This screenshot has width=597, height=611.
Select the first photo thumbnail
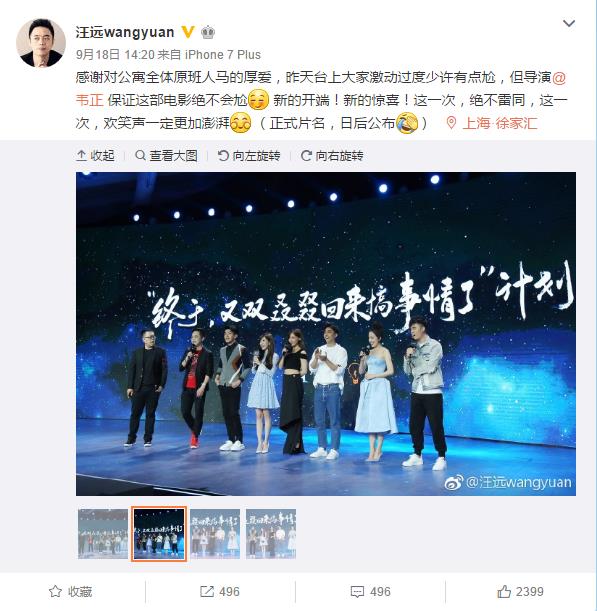click(103, 534)
